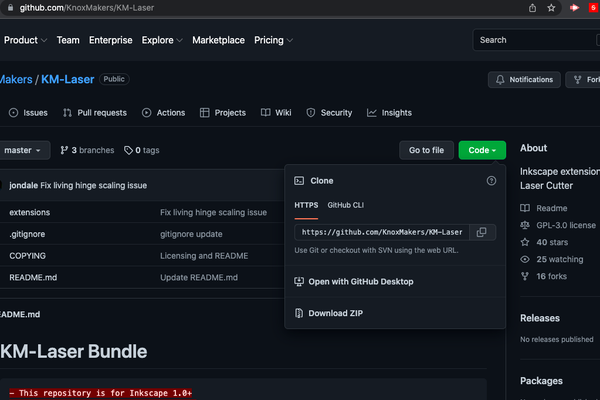Click the Go to file button
Image resolution: width=600 pixels, height=400 pixels.
coord(425,150)
